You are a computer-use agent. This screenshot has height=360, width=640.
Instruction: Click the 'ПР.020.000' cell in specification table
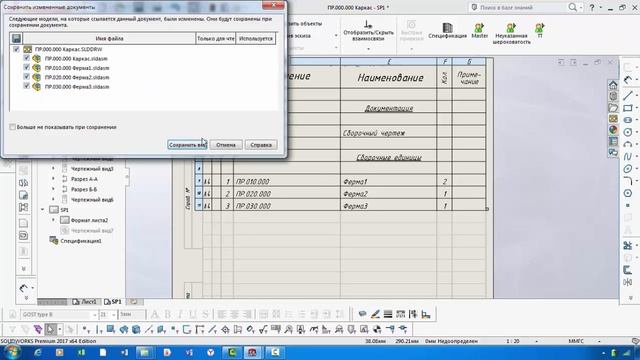tap(287, 193)
